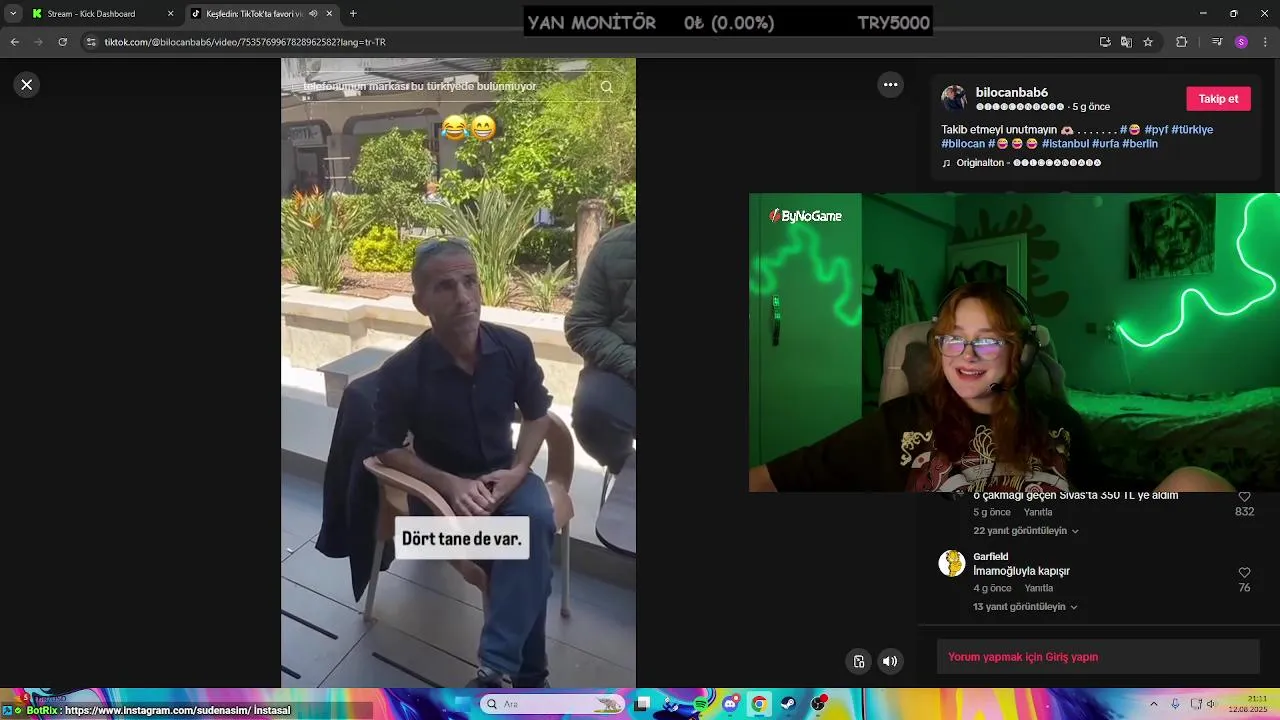Close the TikTok browser tab

click(329, 14)
